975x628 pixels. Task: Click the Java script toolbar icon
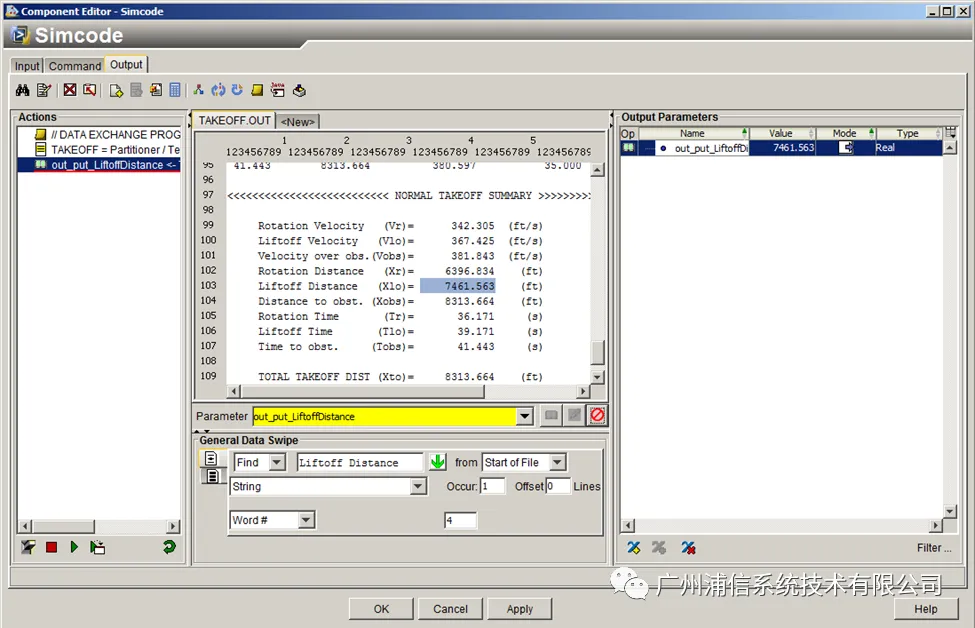[277, 90]
